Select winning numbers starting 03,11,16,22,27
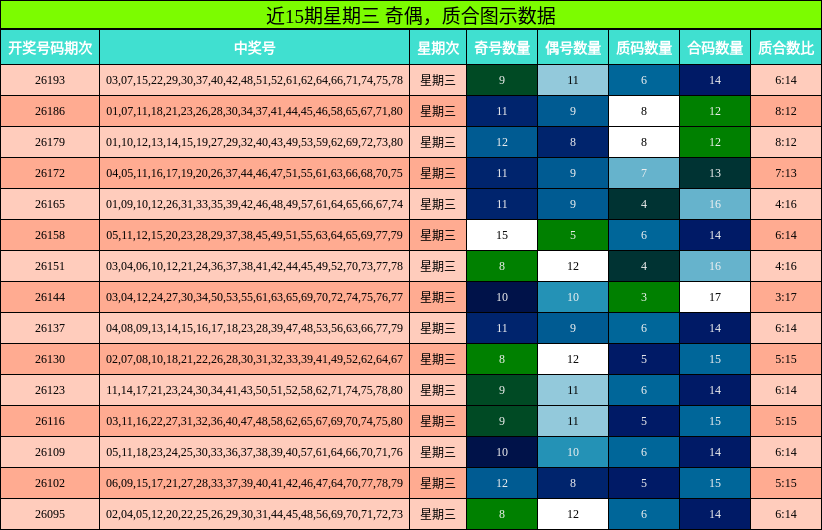Viewport: 822px width, 530px height. 254,421
